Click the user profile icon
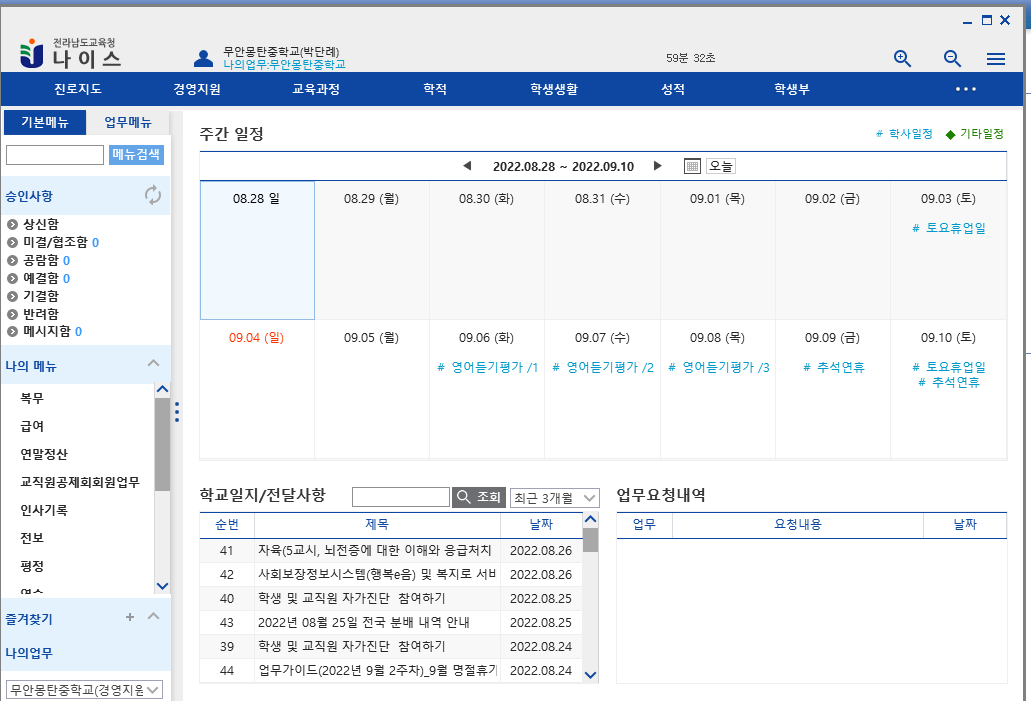Viewport: 1031px width, 701px height. tap(204, 59)
